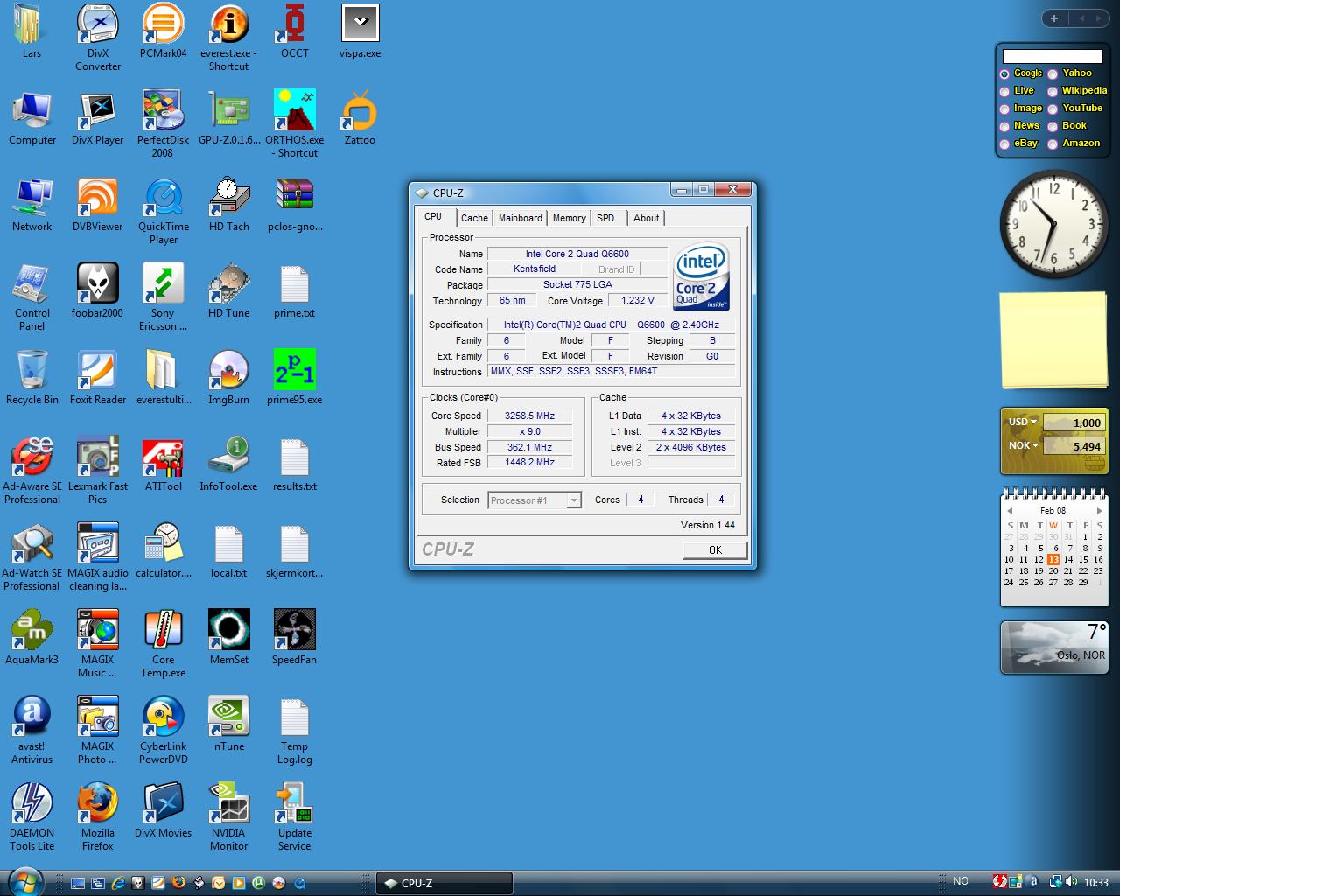Click the Windows Start orb
Viewport: 1323px width, 896px height.
24,881
